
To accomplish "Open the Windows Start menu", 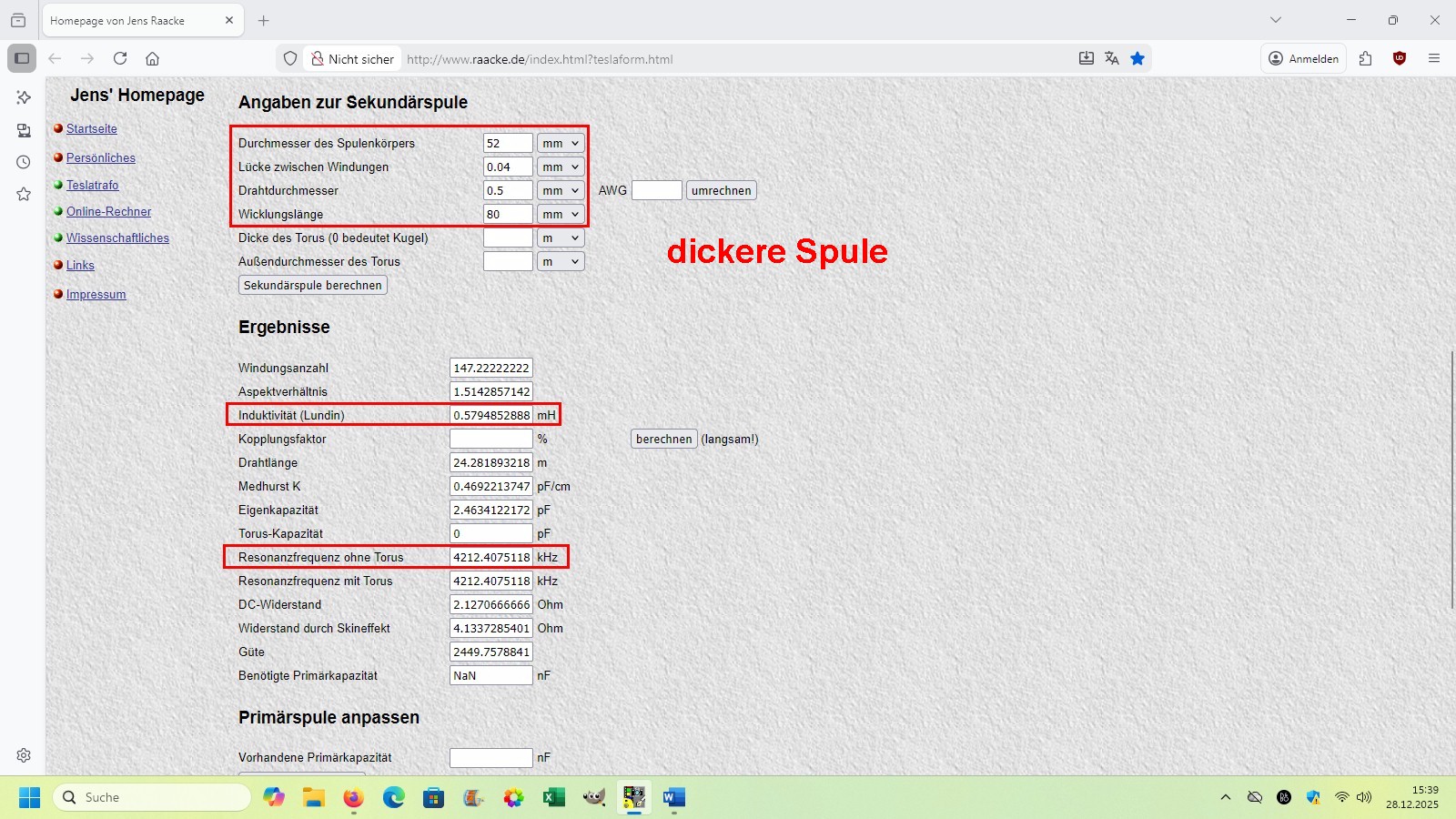I will pyautogui.click(x=29, y=797).
